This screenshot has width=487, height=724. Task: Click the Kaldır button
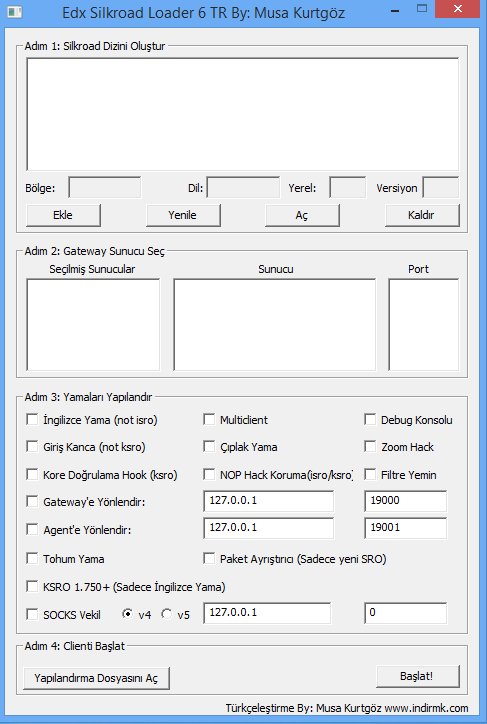point(422,215)
